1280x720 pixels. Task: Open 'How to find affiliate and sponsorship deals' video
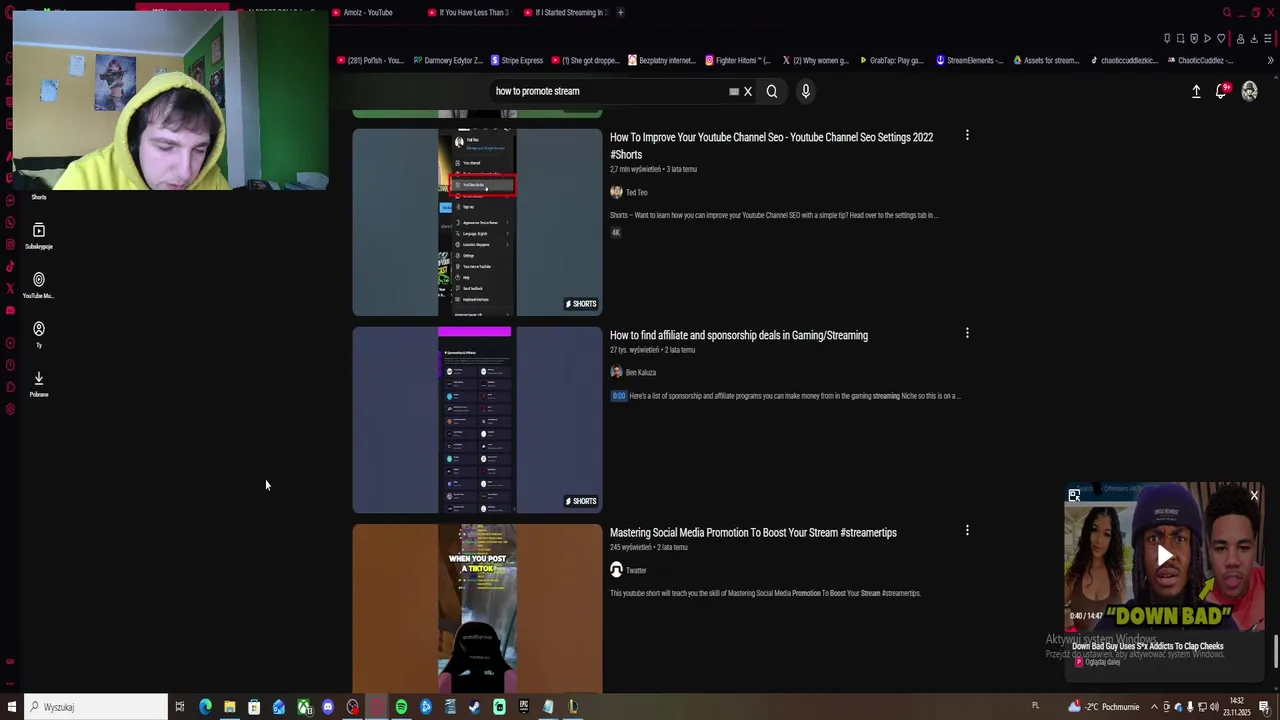click(x=739, y=335)
